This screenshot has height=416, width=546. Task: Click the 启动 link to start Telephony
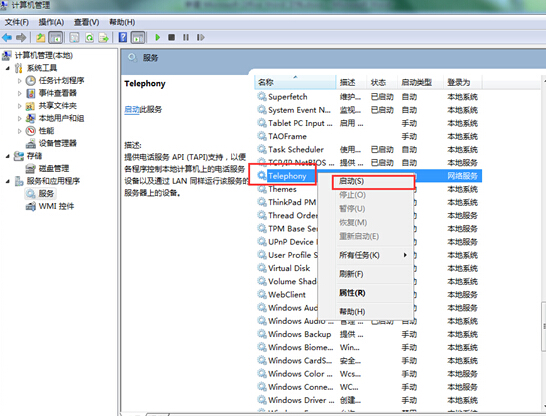132,110
